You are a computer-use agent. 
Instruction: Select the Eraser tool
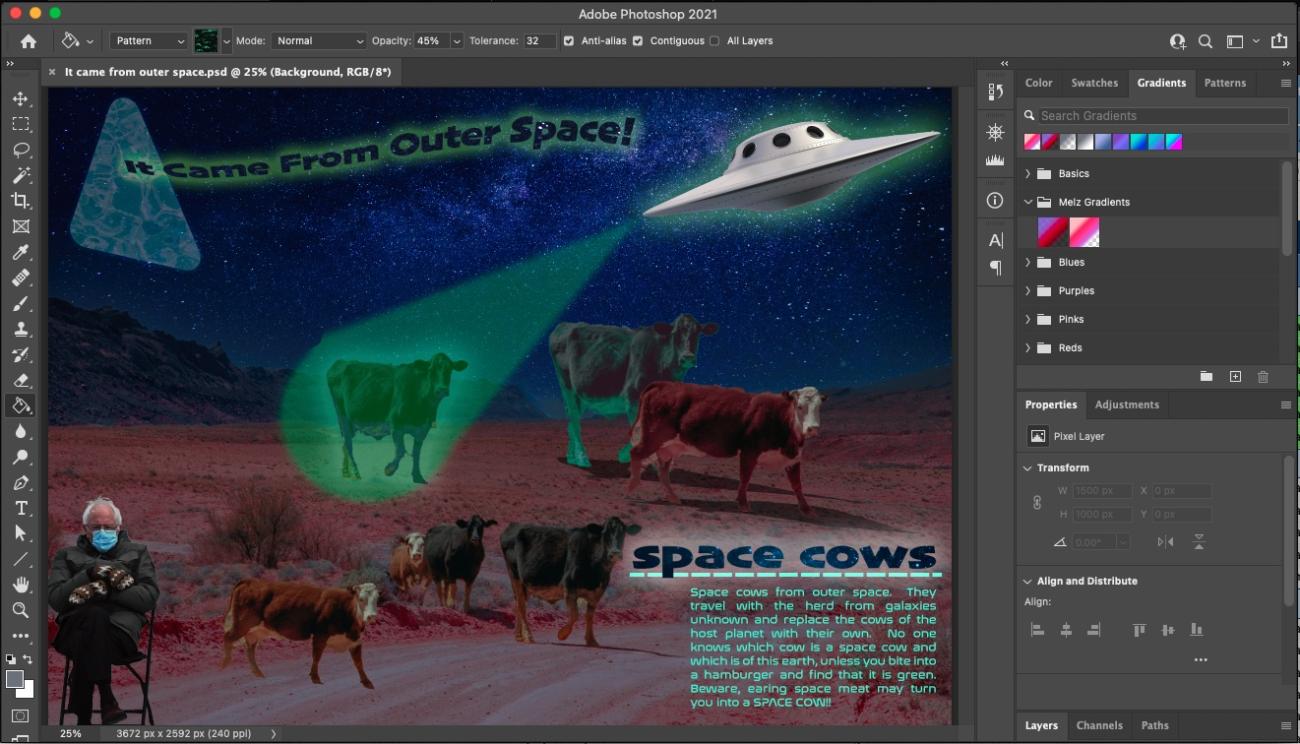(21, 380)
